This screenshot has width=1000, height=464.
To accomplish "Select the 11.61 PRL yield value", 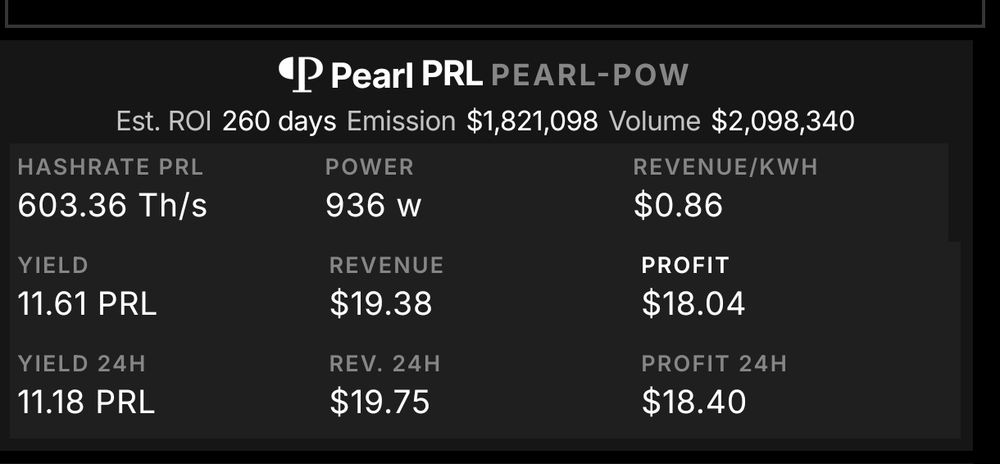I will click(87, 304).
